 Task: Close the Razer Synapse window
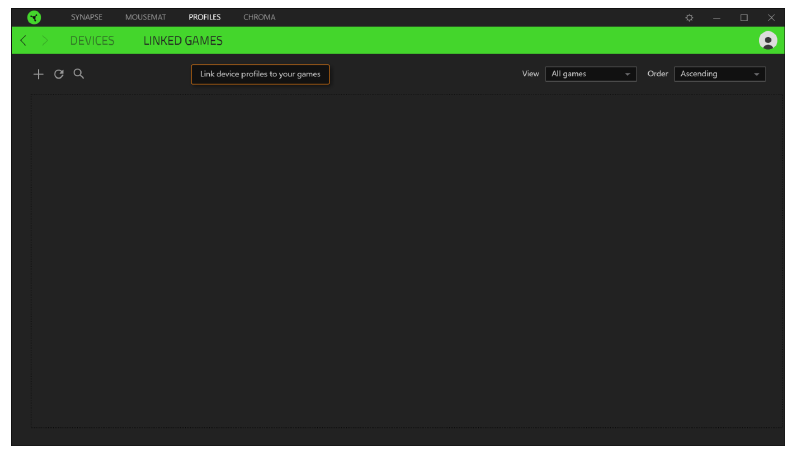(x=772, y=17)
